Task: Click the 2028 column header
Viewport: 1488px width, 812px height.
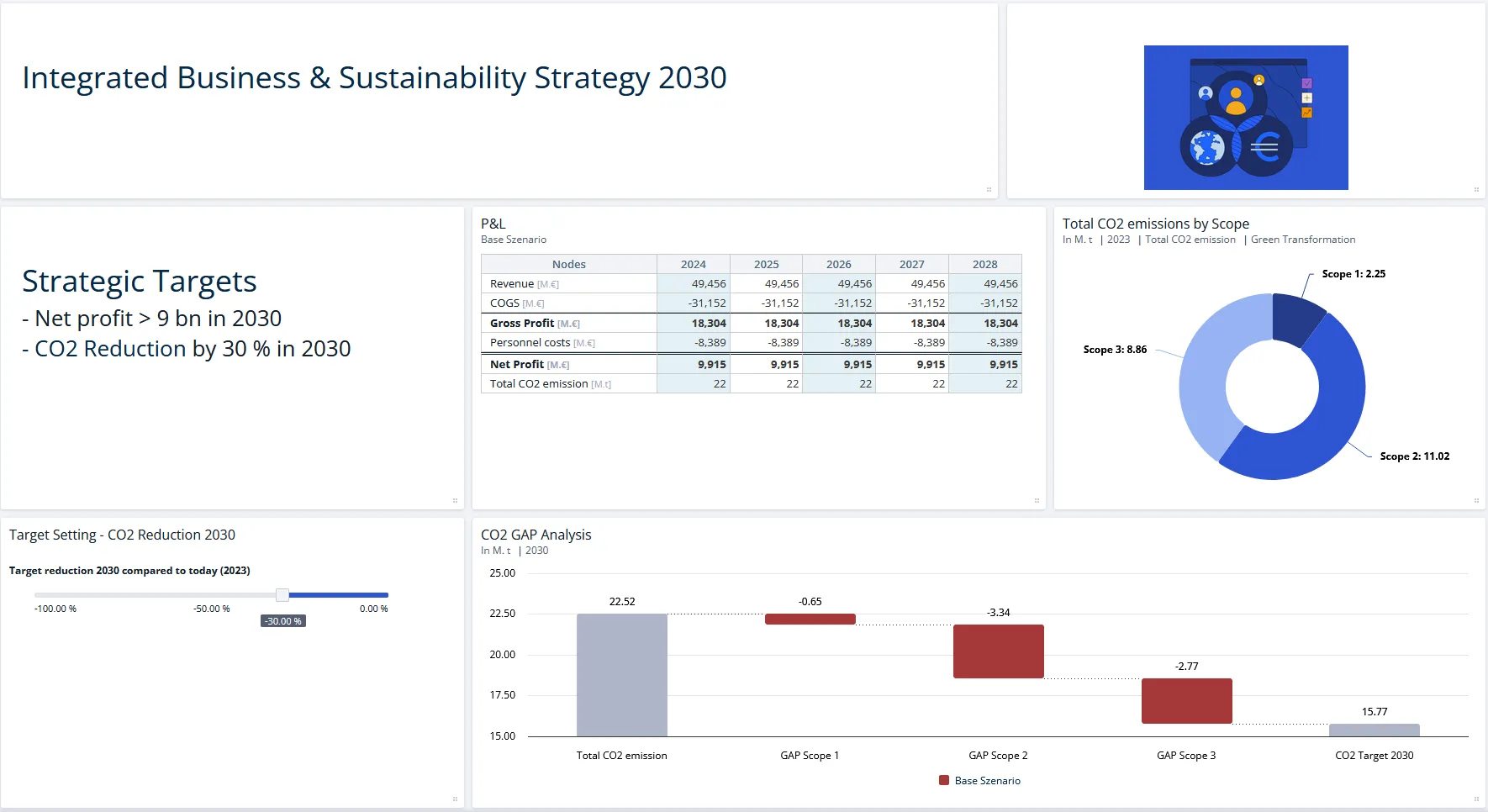Action: [x=985, y=264]
